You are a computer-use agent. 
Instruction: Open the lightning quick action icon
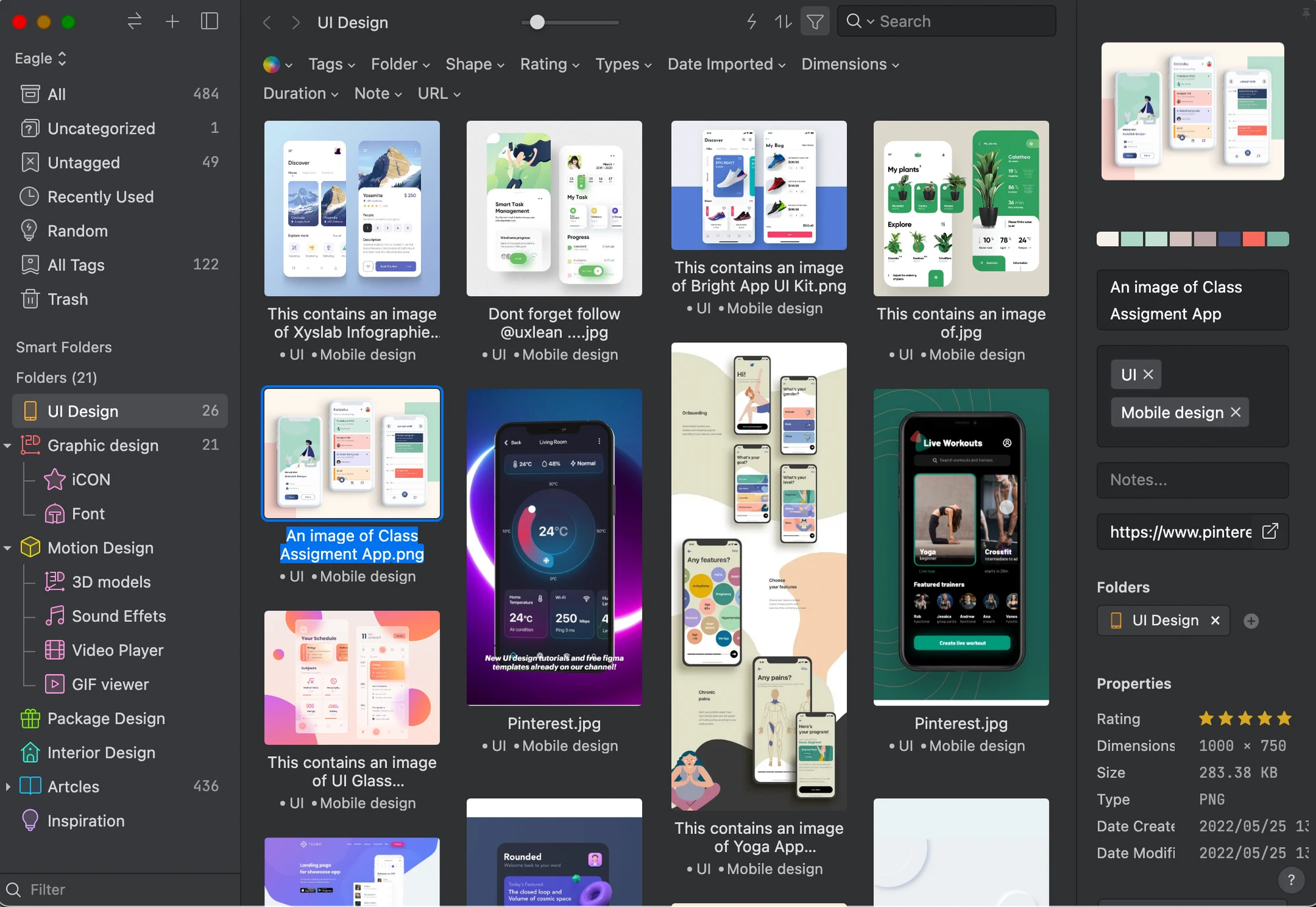point(751,21)
